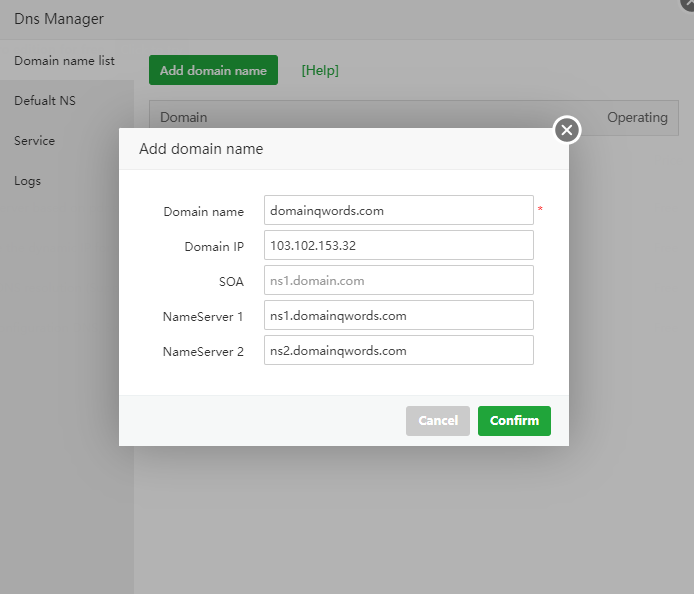Viewport: 694px width, 594px height.
Task: Focus the Domain name input field
Action: pos(398,211)
